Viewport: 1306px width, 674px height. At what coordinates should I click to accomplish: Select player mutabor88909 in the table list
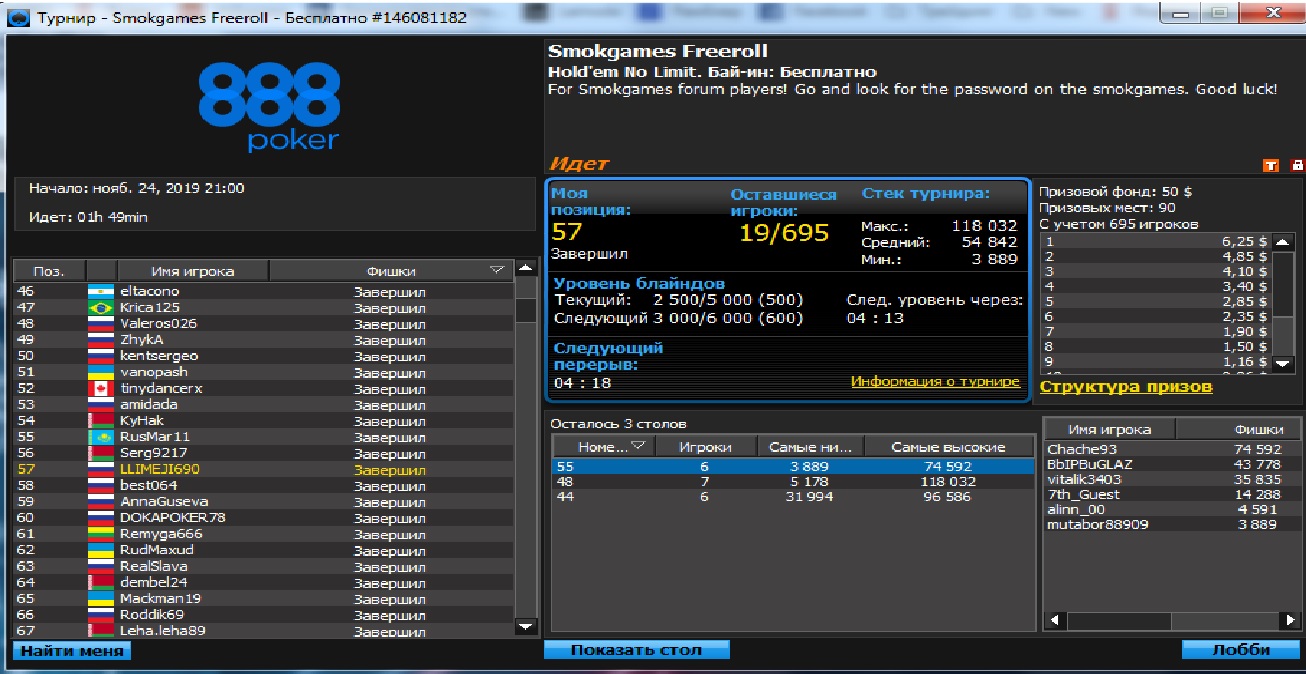click(1173, 525)
